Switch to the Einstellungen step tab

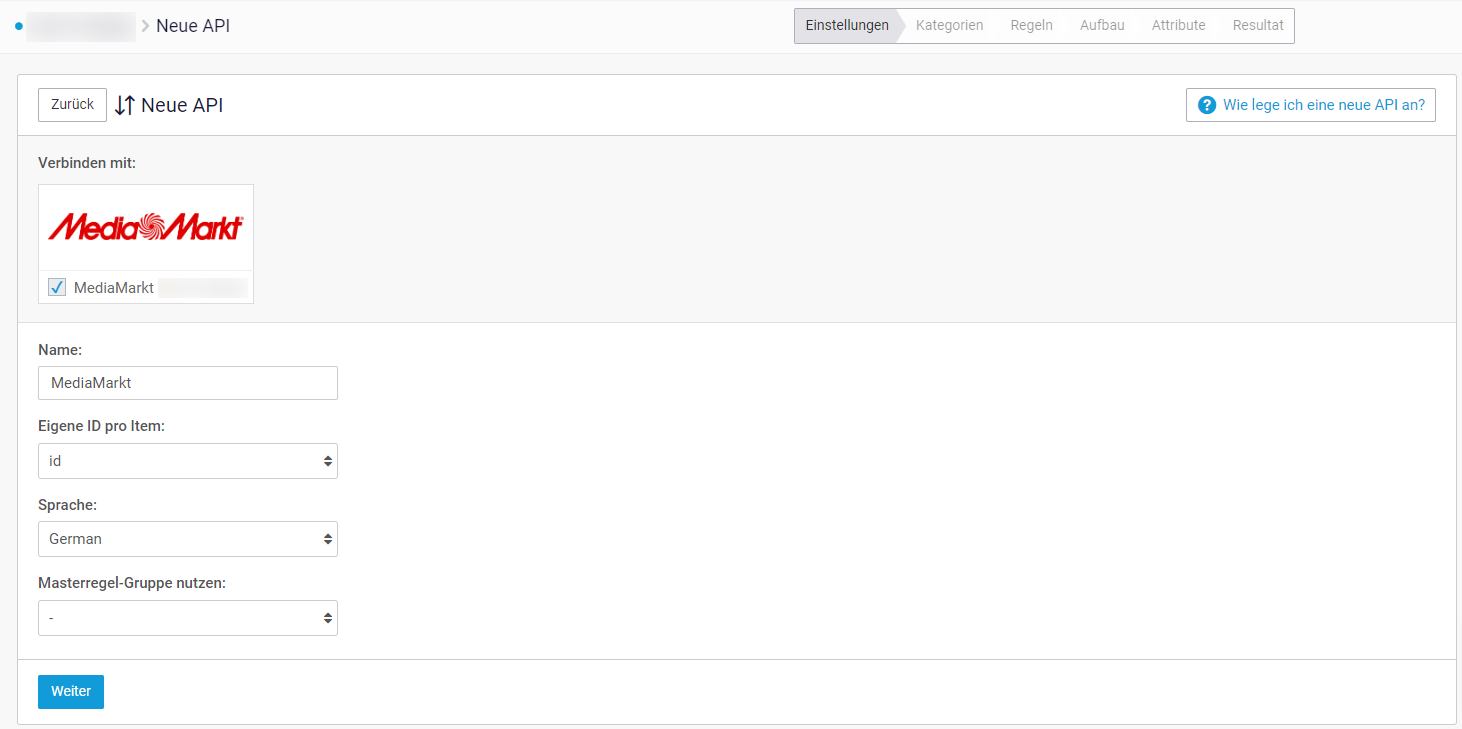[x=847, y=26]
